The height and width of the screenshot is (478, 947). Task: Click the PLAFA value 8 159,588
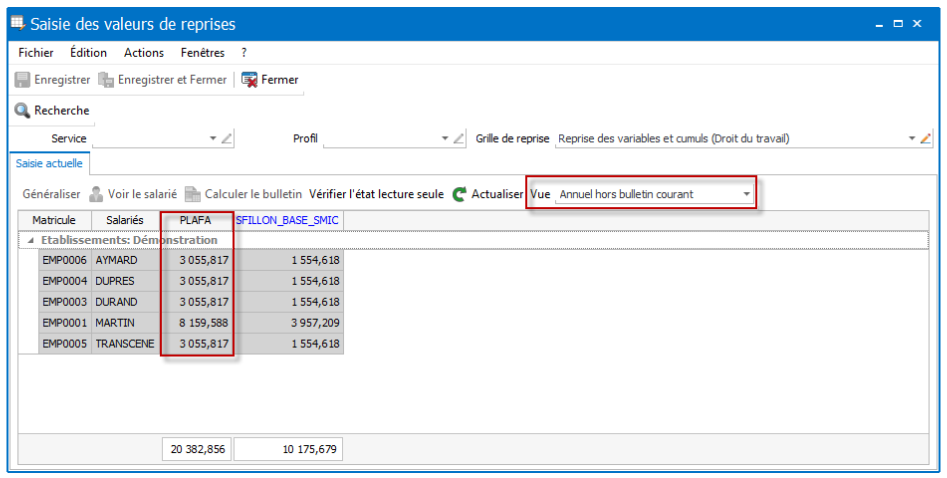pos(204,323)
